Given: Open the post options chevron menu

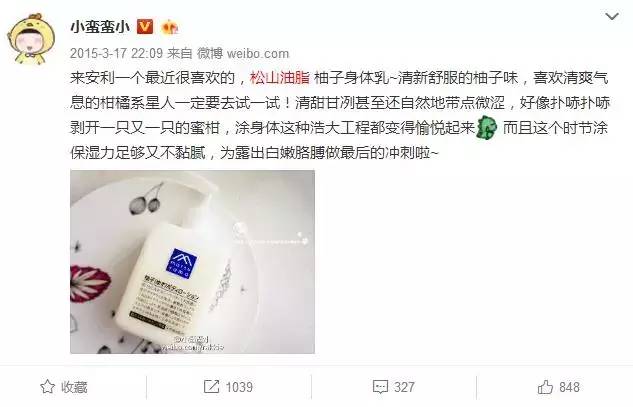Looking at the screenshot, I should [x=612, y=17].
